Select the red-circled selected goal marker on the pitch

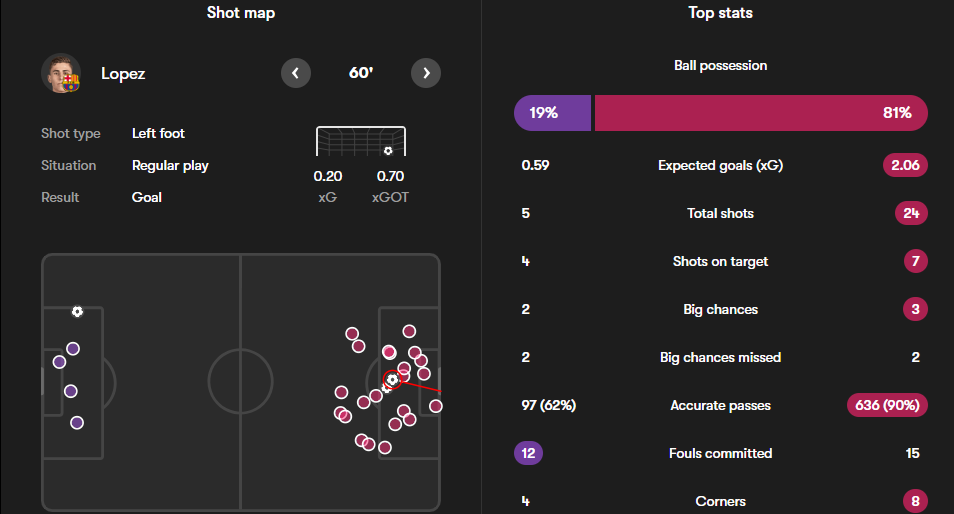393,380
